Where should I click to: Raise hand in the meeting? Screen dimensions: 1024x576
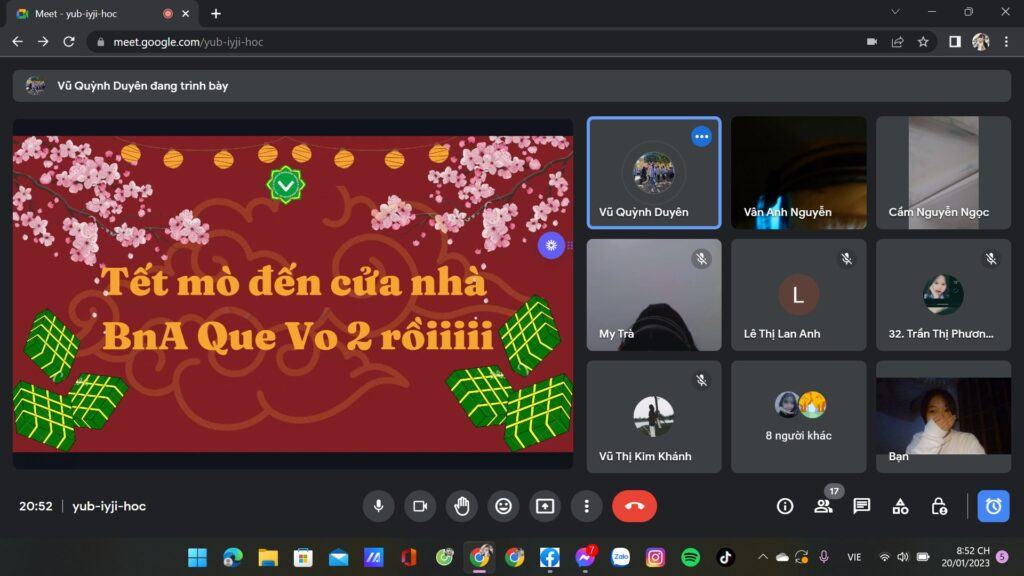click(x=462, y=506)
